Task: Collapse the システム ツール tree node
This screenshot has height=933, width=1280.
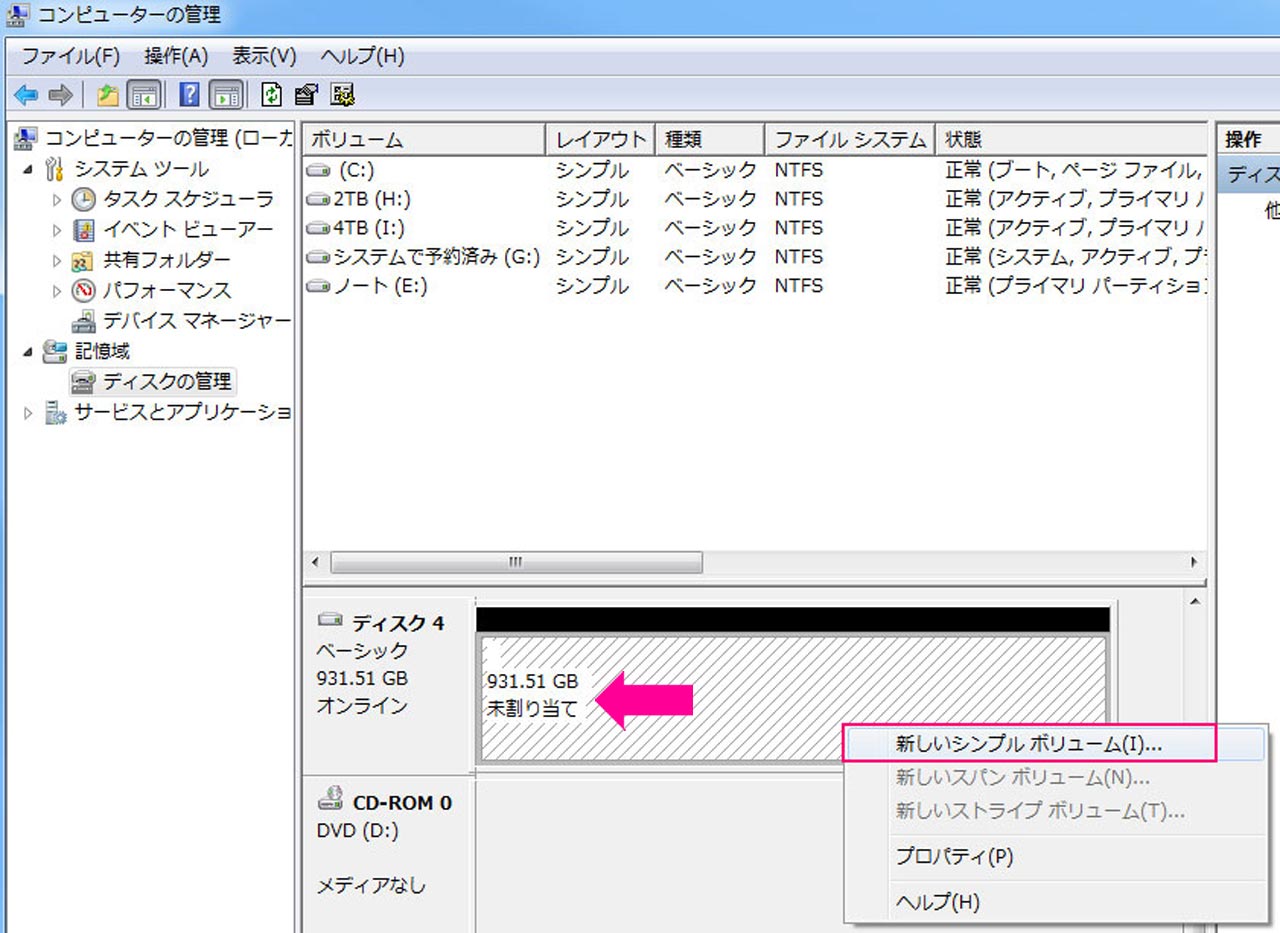Action: [27, 169]
